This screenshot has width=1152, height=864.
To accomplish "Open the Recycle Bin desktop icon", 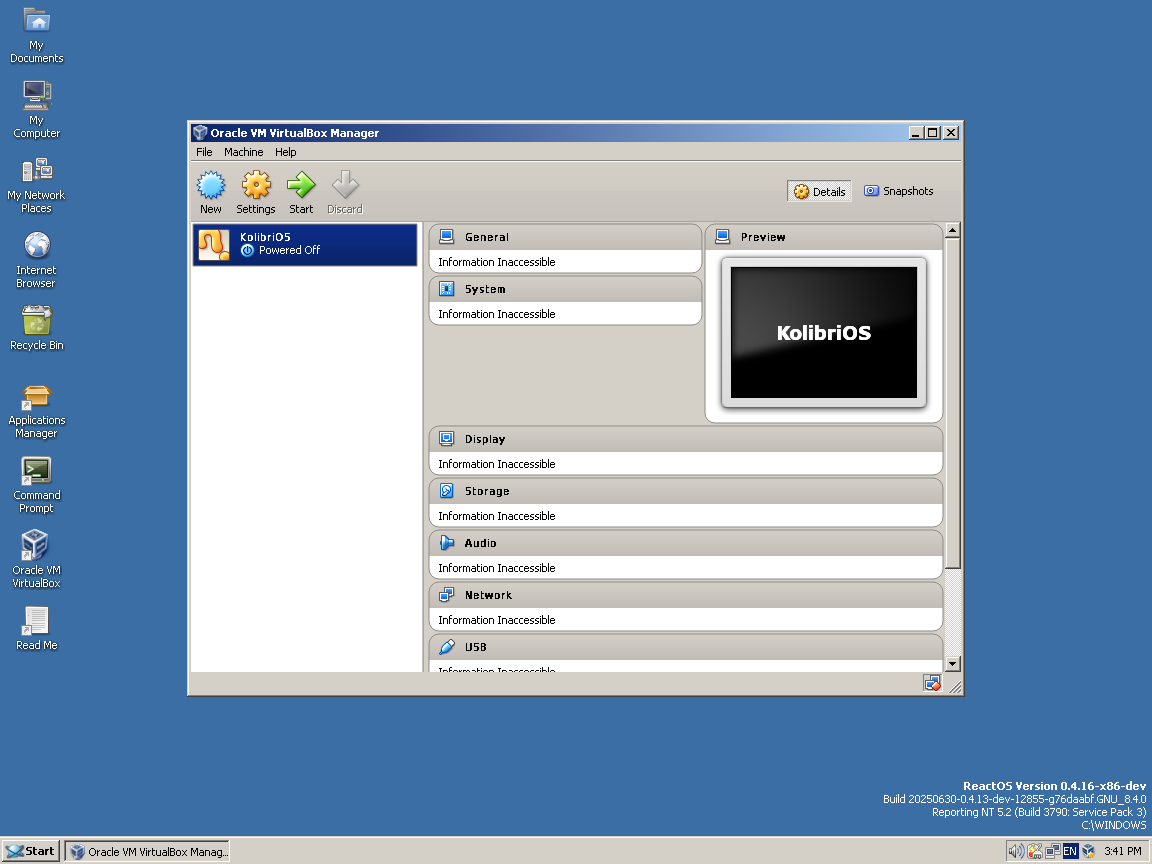I will [x=36, y=328].
